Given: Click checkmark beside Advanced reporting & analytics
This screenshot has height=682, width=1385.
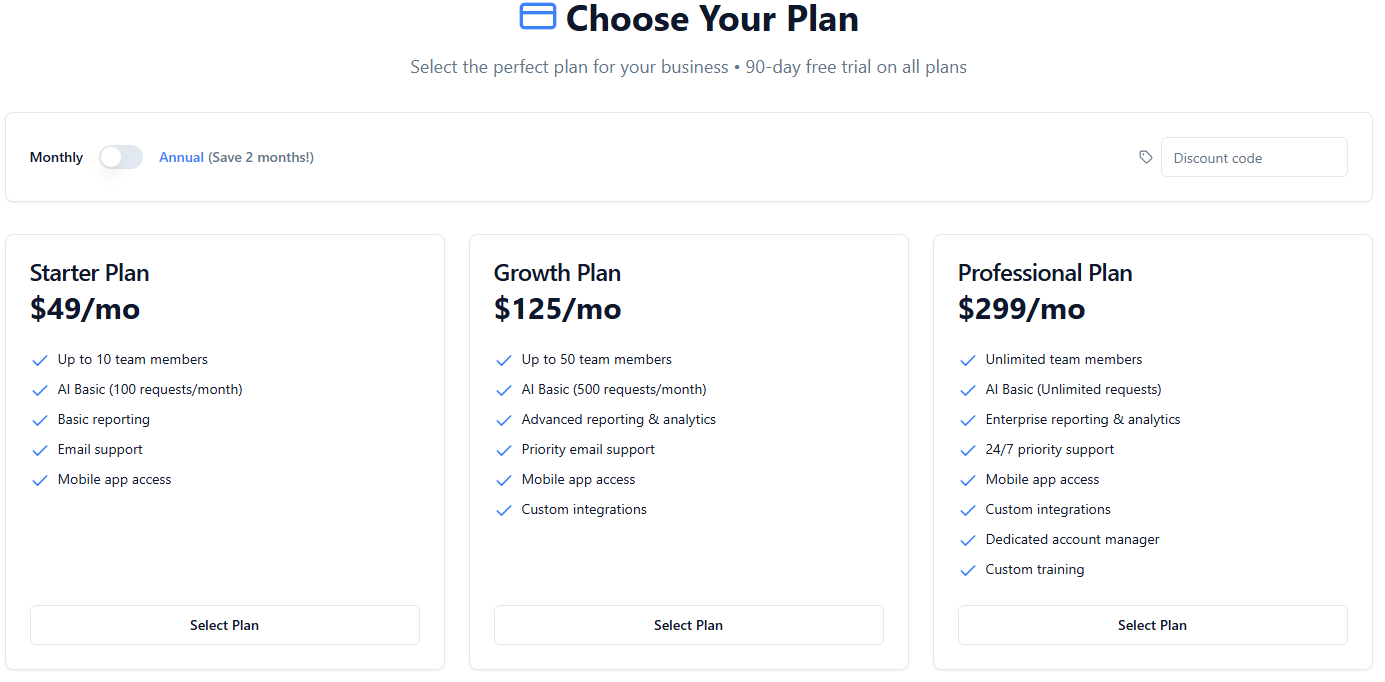Looking at the screenshot, I should pyautogui.click(x=504, y=420).
